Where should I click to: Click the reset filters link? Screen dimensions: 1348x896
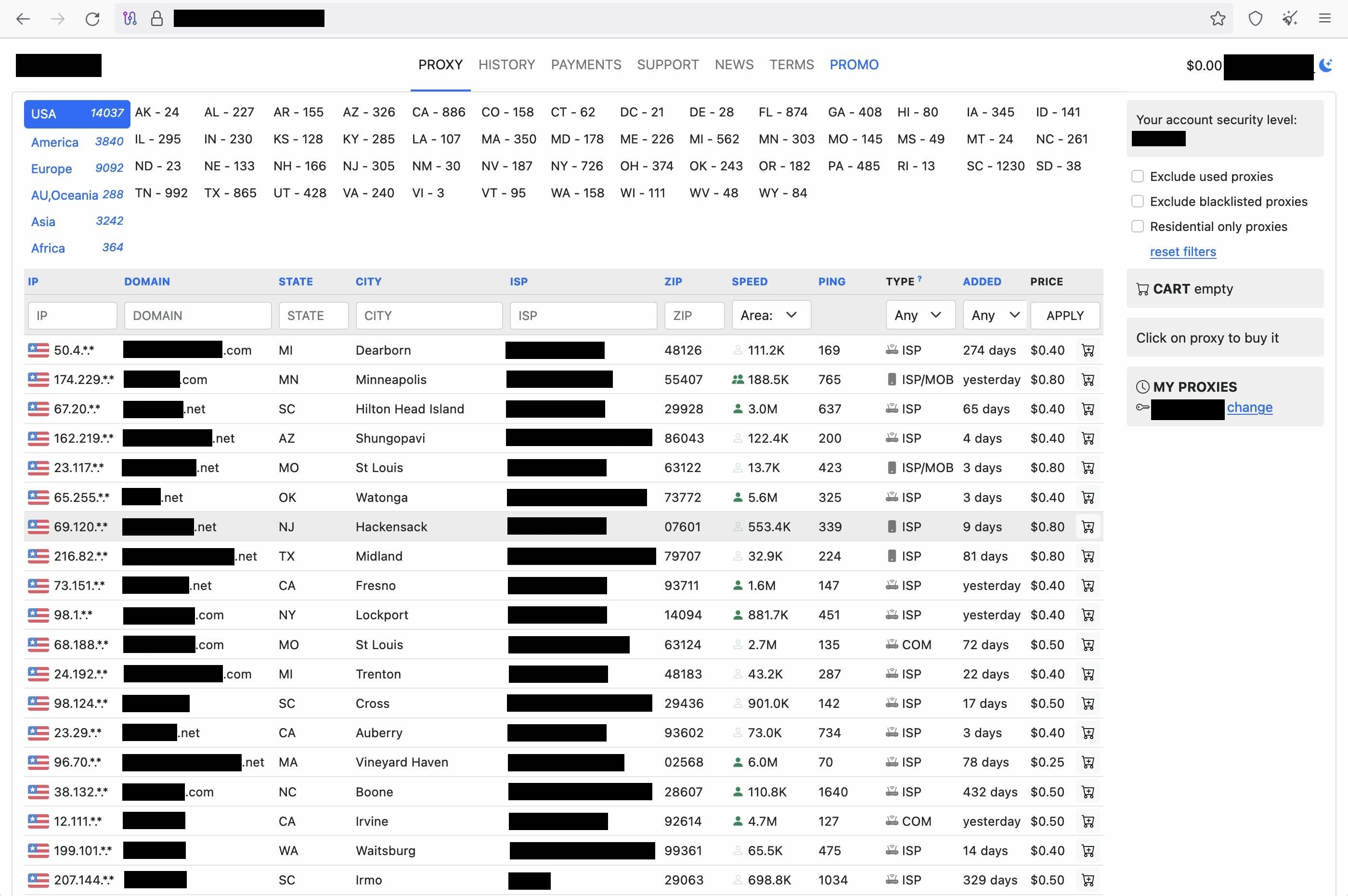(1182, 252)
